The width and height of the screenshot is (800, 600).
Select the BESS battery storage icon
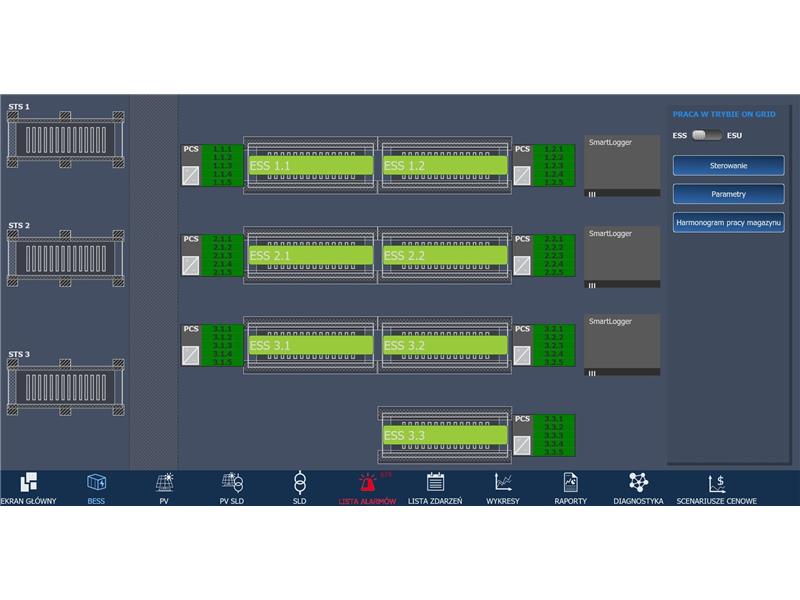[96, 483]
